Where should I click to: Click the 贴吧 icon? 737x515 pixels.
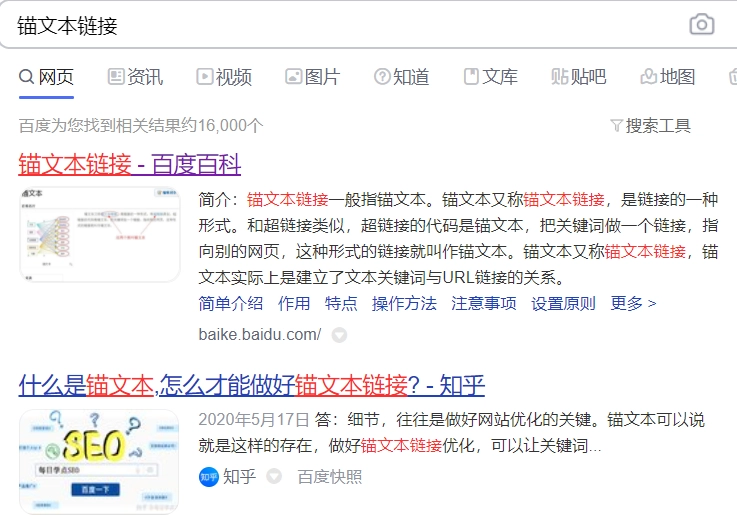(559, 76)
